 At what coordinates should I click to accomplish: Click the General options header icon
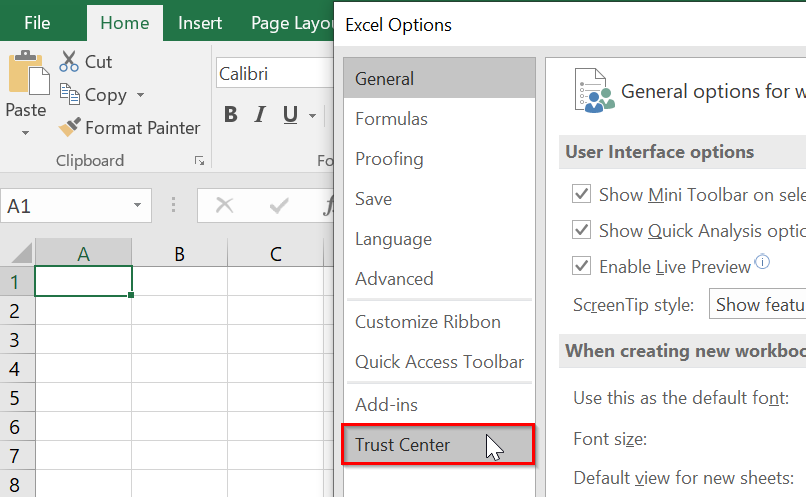pyautogui.click(x=594, y=90)
